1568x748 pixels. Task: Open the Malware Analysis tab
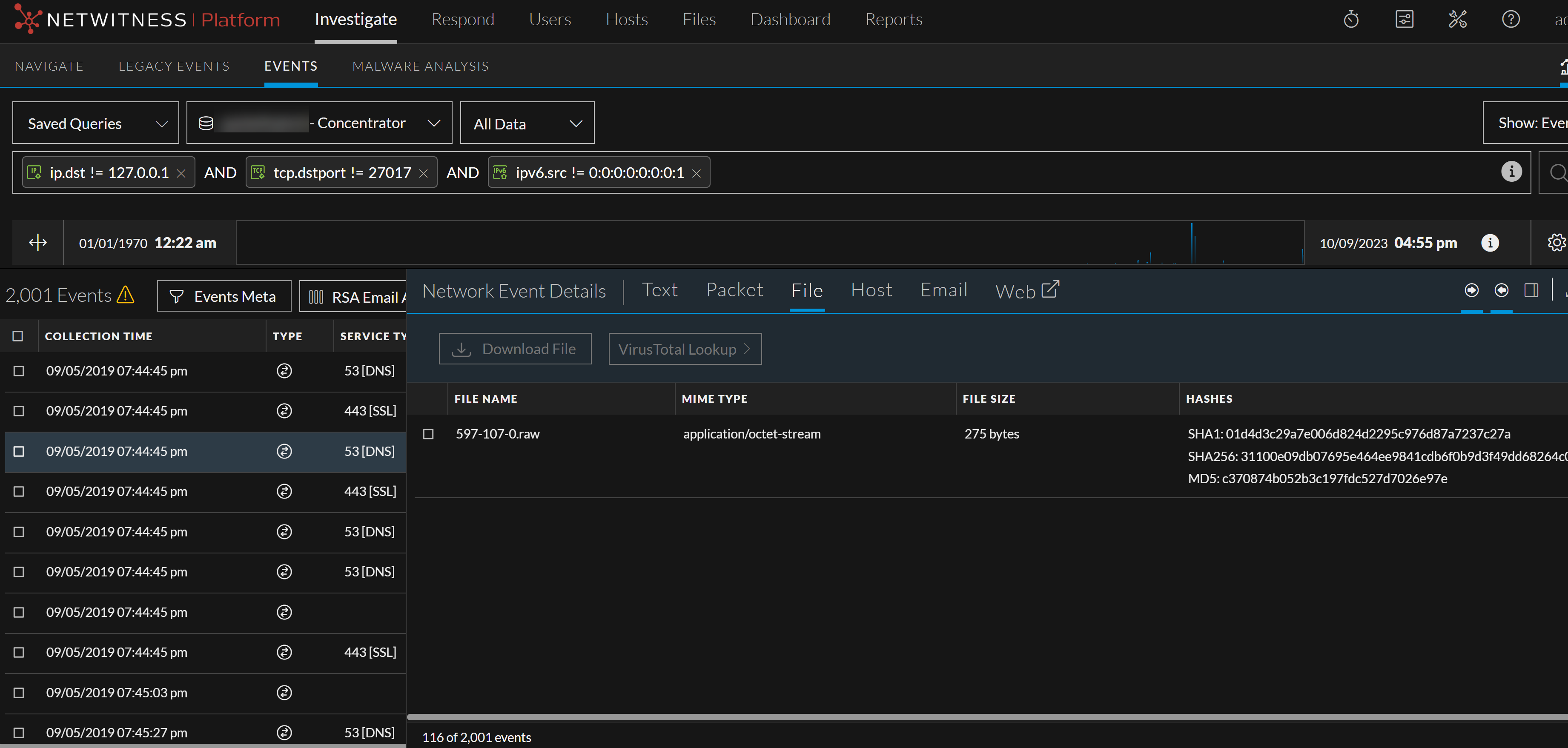[x=420, y=66]
